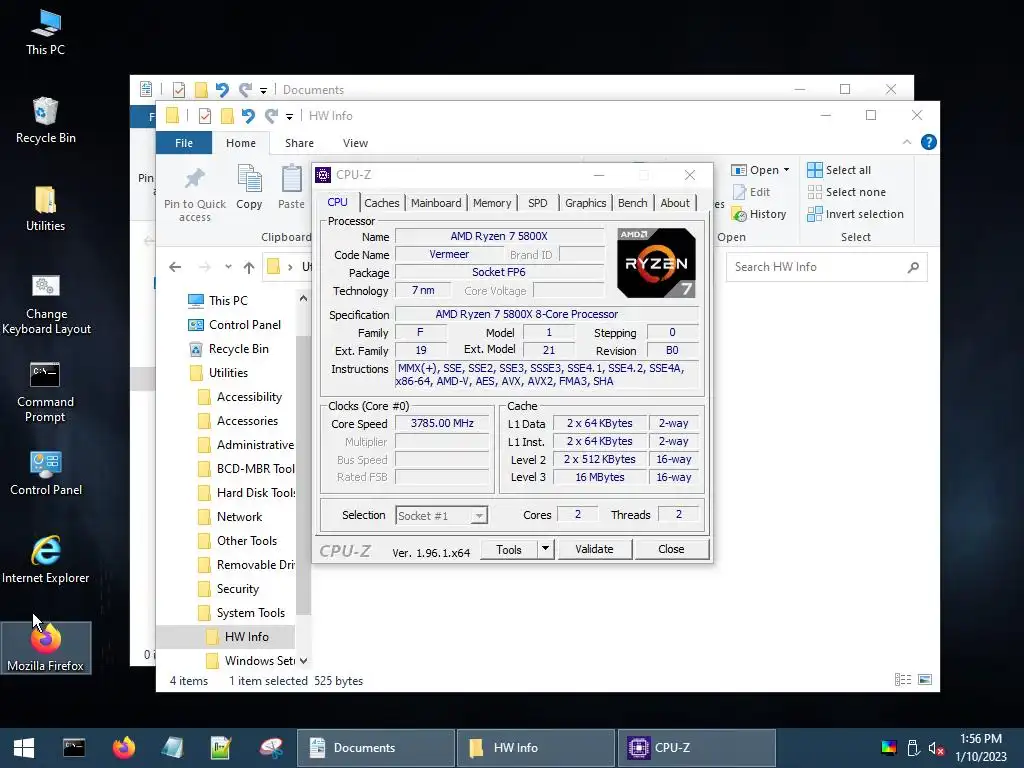1024x768 pixels.
Task: Launch Mozilla Firefox desktop icon
Action: tap(46, 647)
